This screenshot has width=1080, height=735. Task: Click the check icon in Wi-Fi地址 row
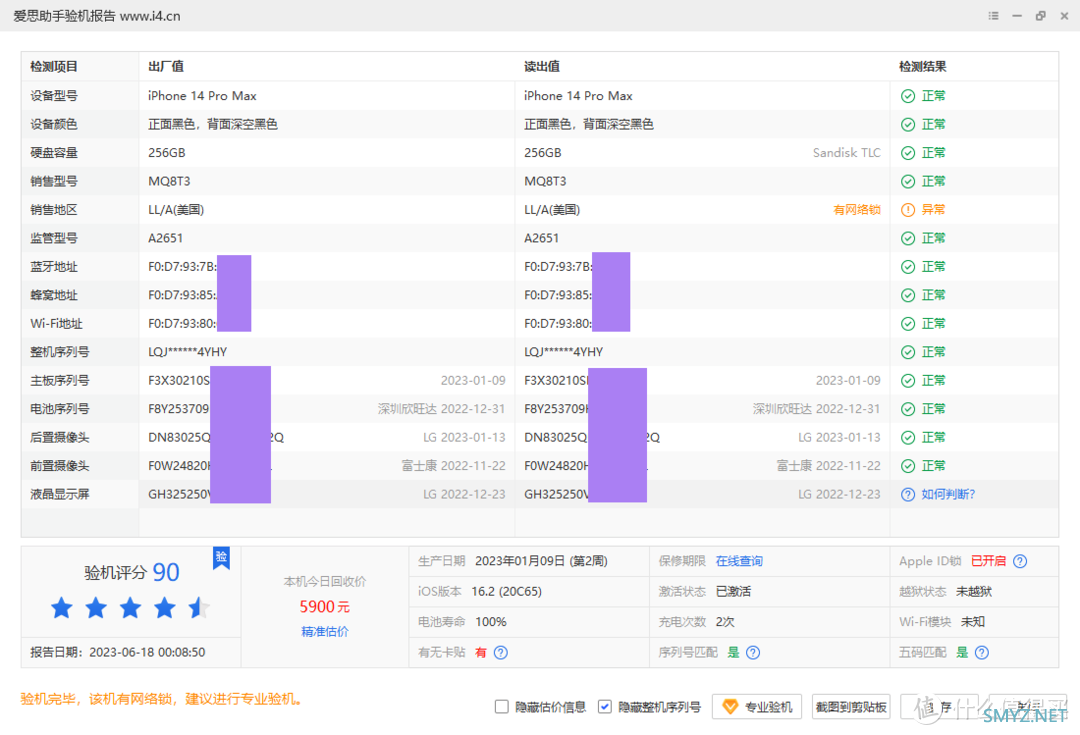[x=908, y=324]
